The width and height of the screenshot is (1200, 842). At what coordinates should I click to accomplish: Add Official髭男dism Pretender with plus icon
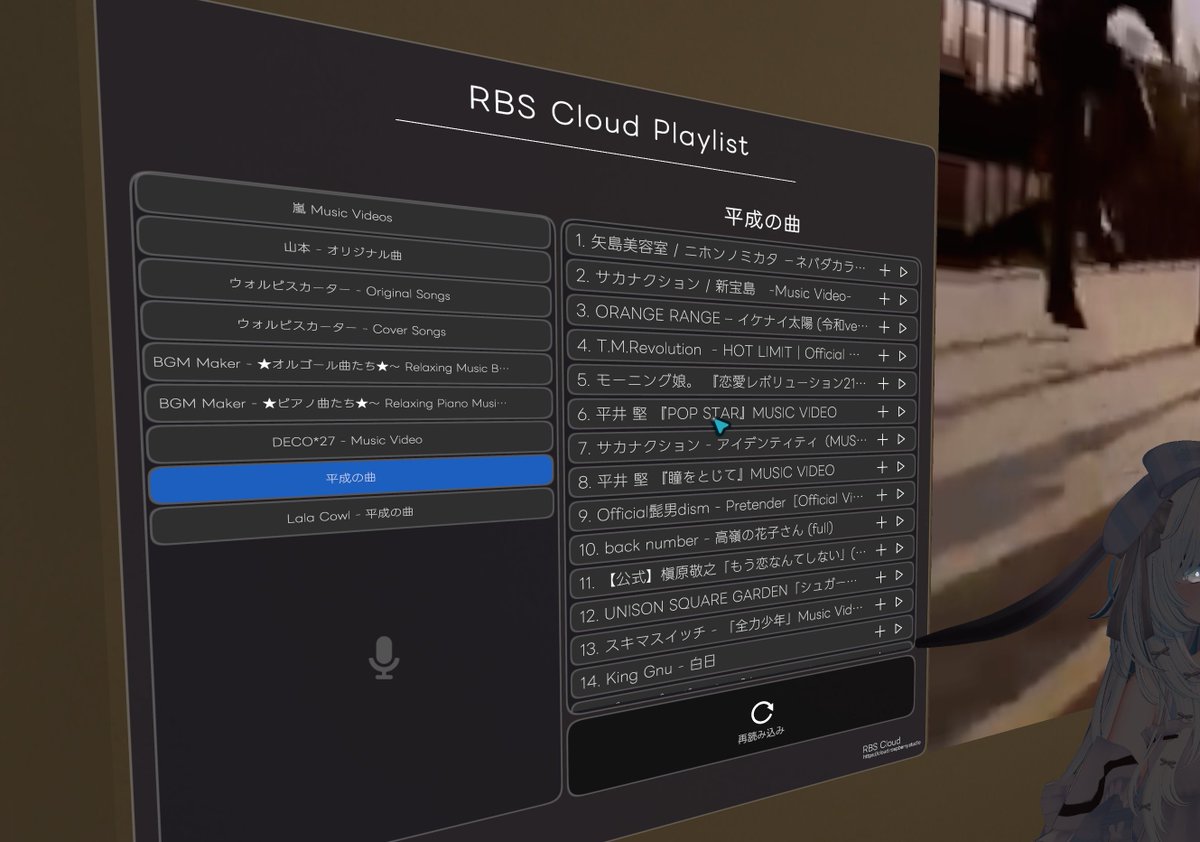883,495
